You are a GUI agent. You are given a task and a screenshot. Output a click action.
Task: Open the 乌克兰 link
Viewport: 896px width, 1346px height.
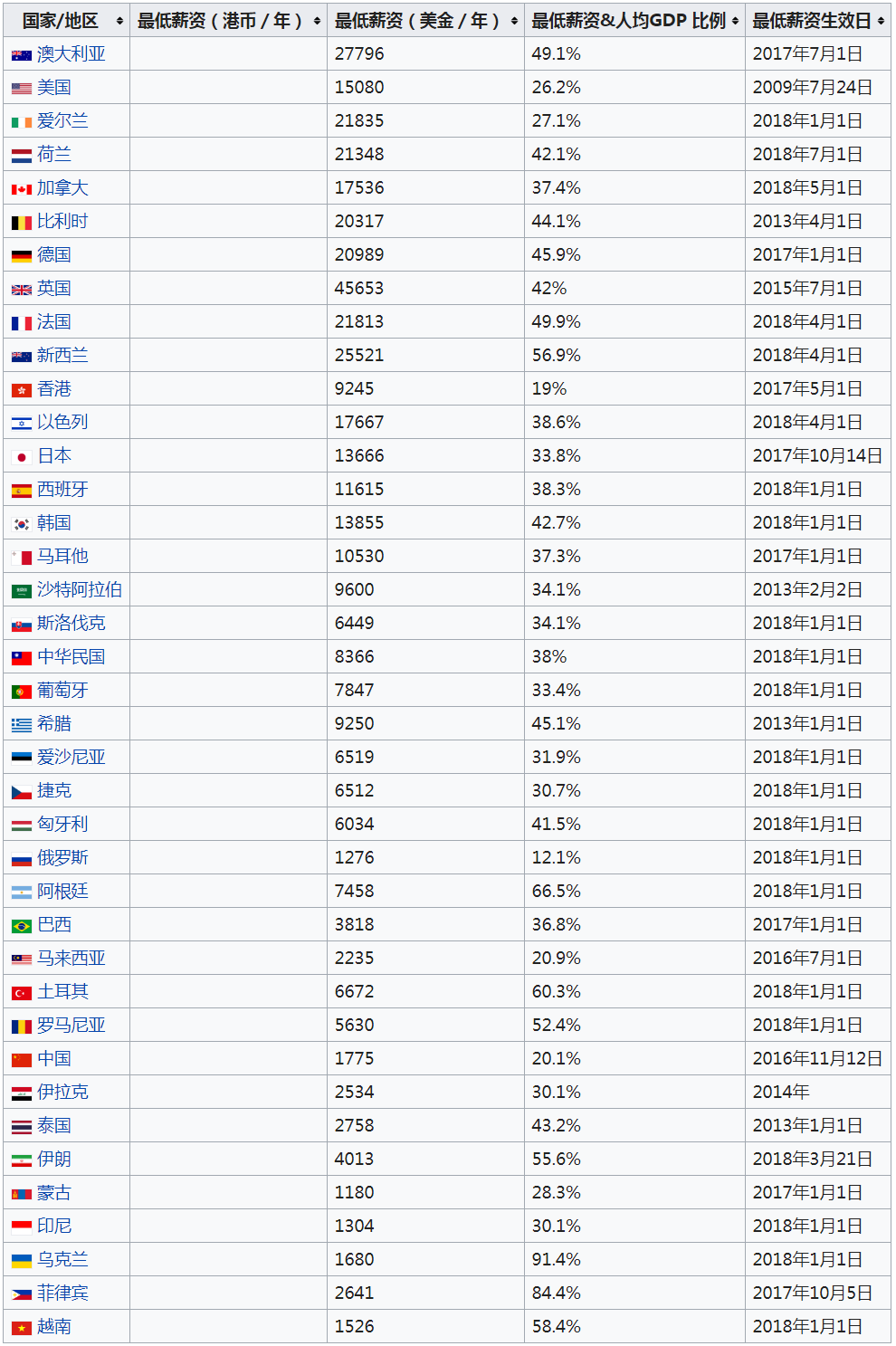click(x=62, y=1259)
